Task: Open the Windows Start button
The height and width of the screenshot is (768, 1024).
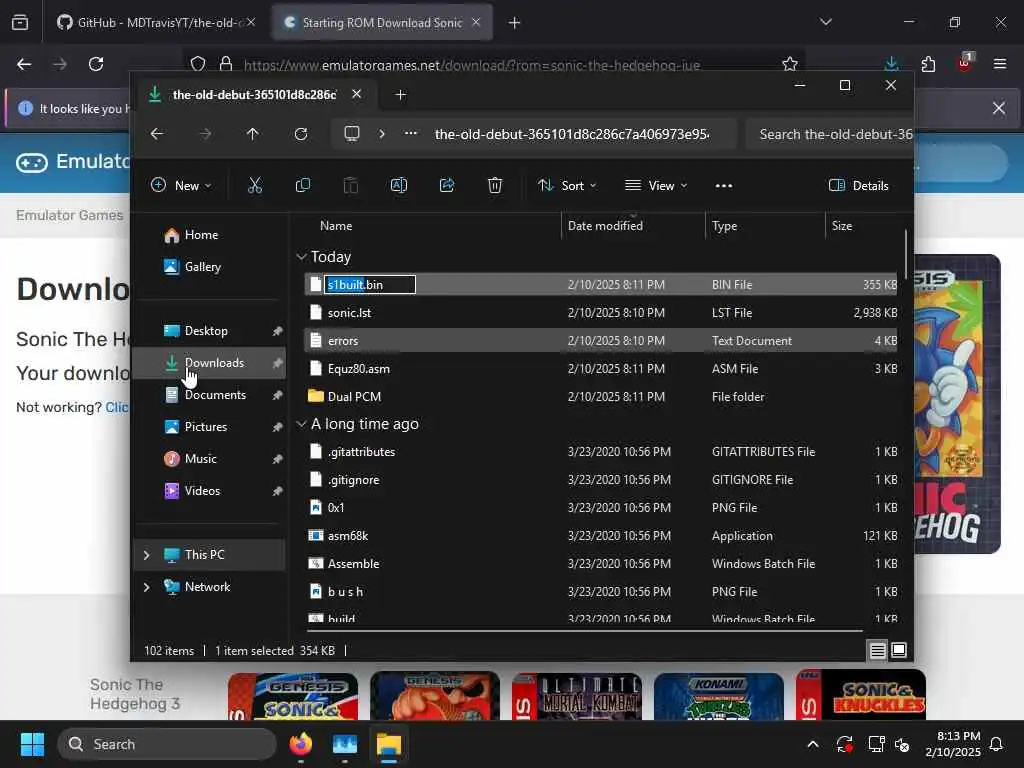Action: 33,744
